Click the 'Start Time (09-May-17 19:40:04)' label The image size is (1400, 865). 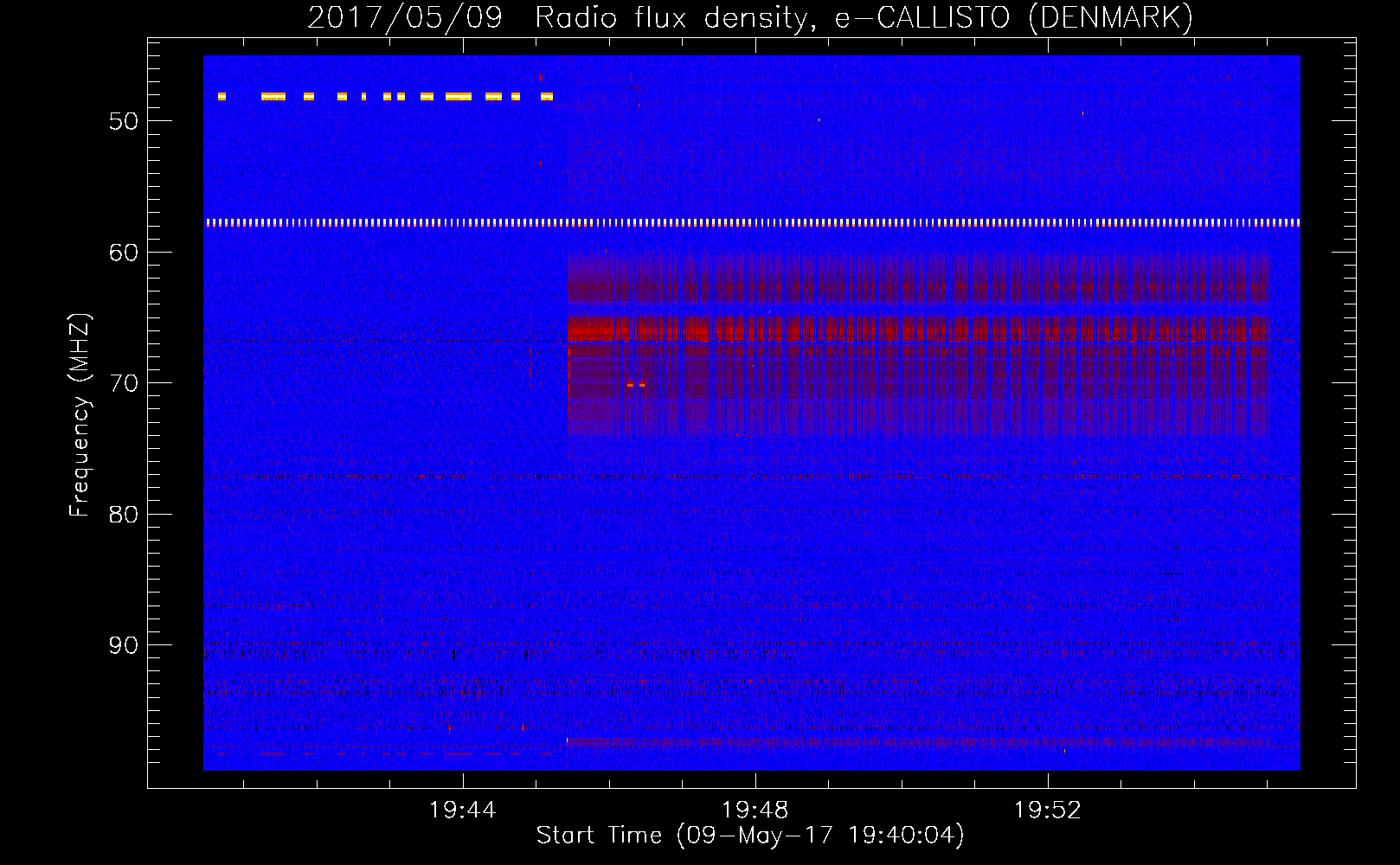point(750,836)
